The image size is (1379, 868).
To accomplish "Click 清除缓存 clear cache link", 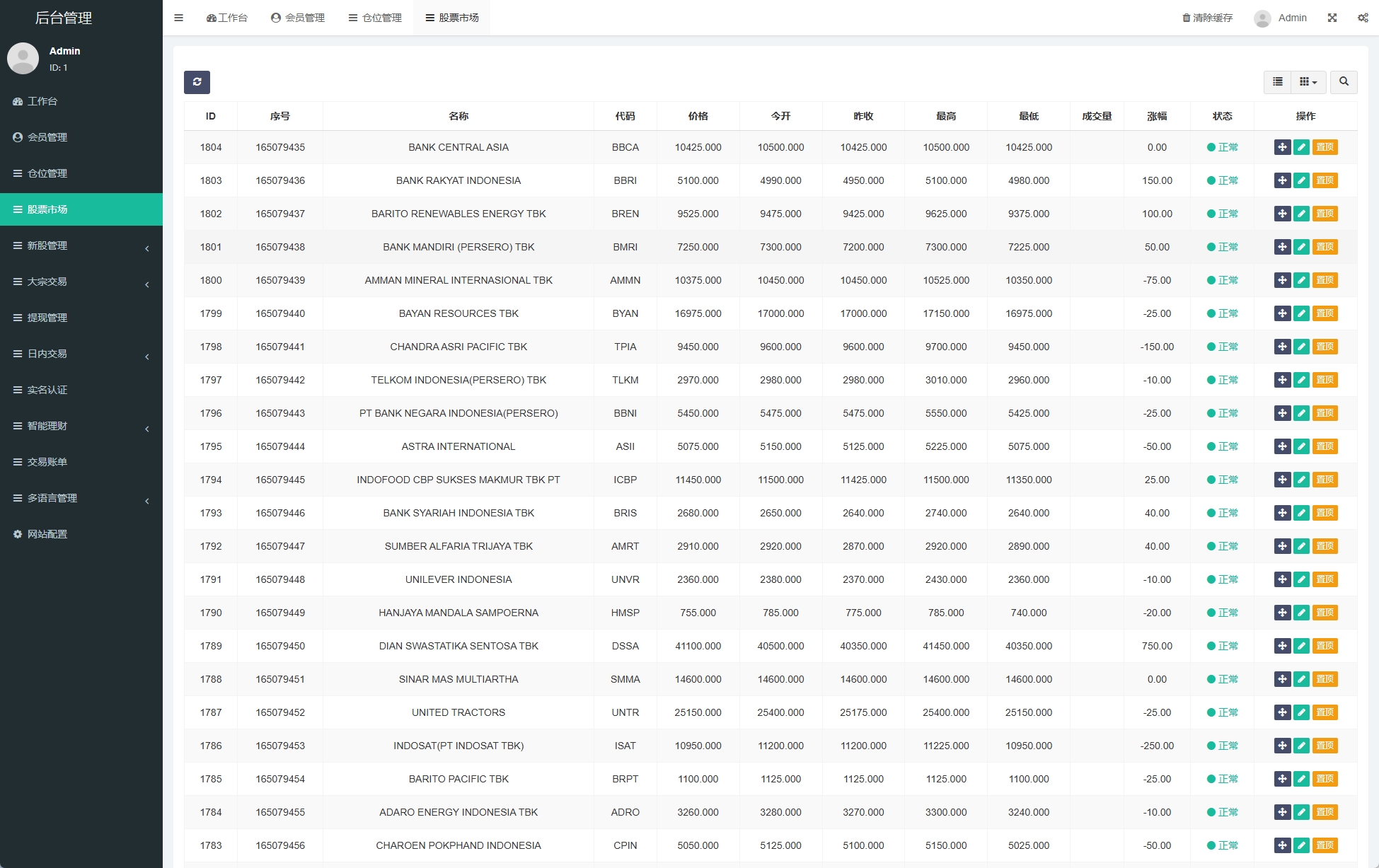I will (1208, 18).
